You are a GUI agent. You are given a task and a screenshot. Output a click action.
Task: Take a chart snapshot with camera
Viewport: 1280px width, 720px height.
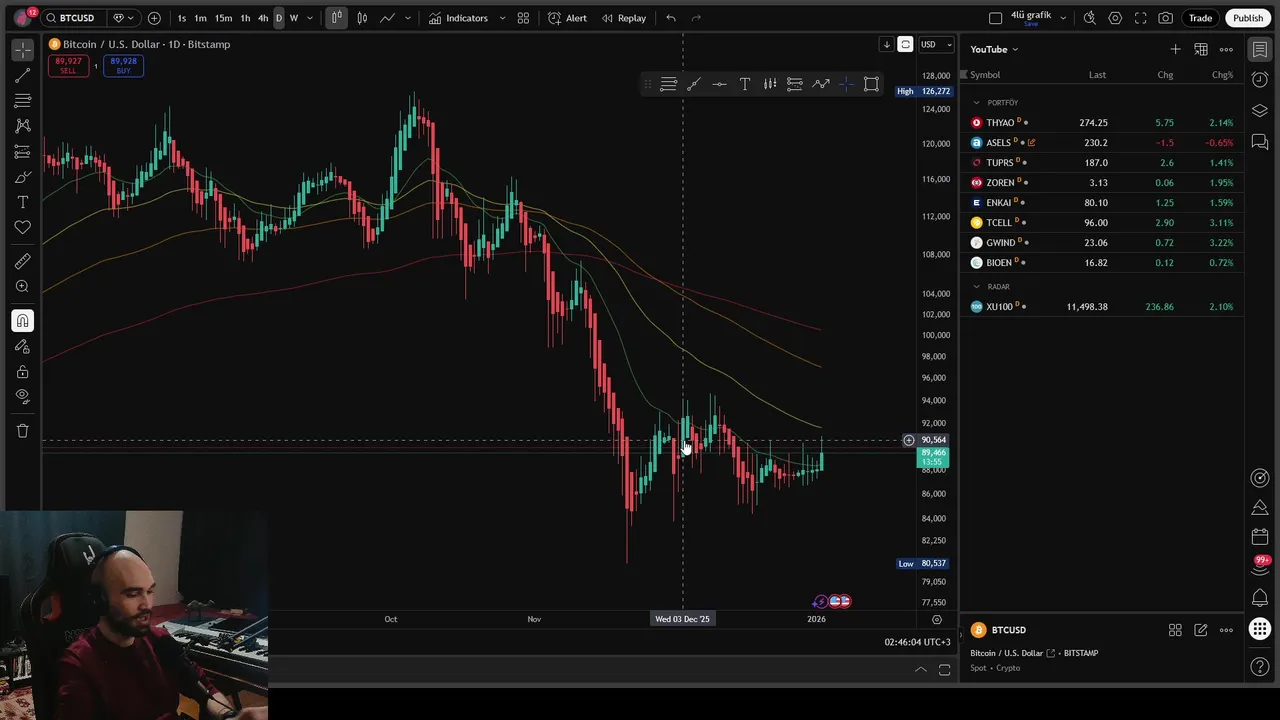pos(1166,18)
